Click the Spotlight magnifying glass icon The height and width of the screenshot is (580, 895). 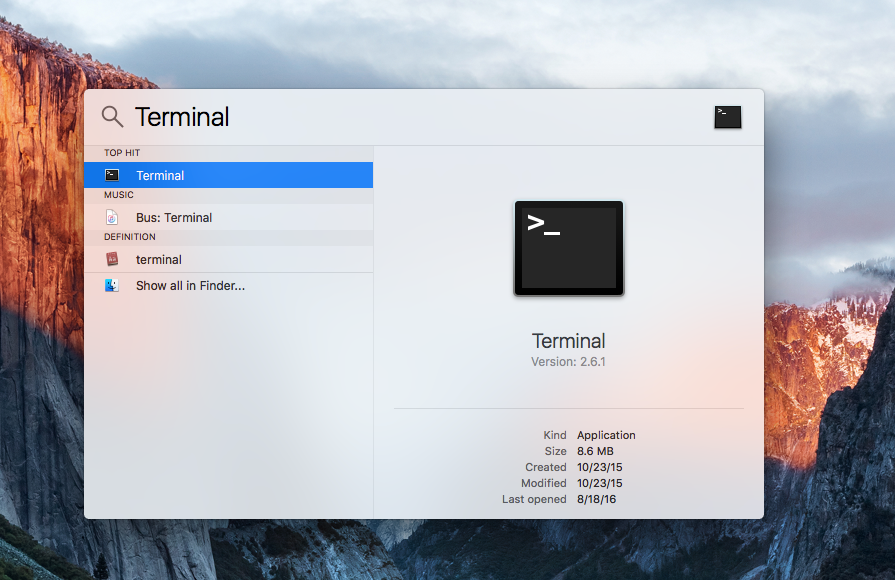coord(112,116)
